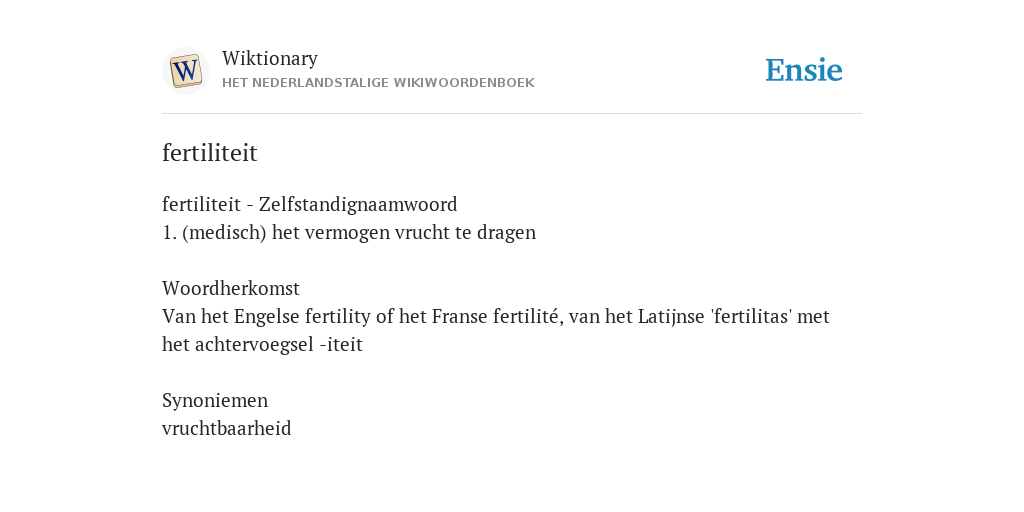1024x512 pixels.
Task: Click the word 'Latijnse' in the etymology
Action: click(x=671, y=317)
